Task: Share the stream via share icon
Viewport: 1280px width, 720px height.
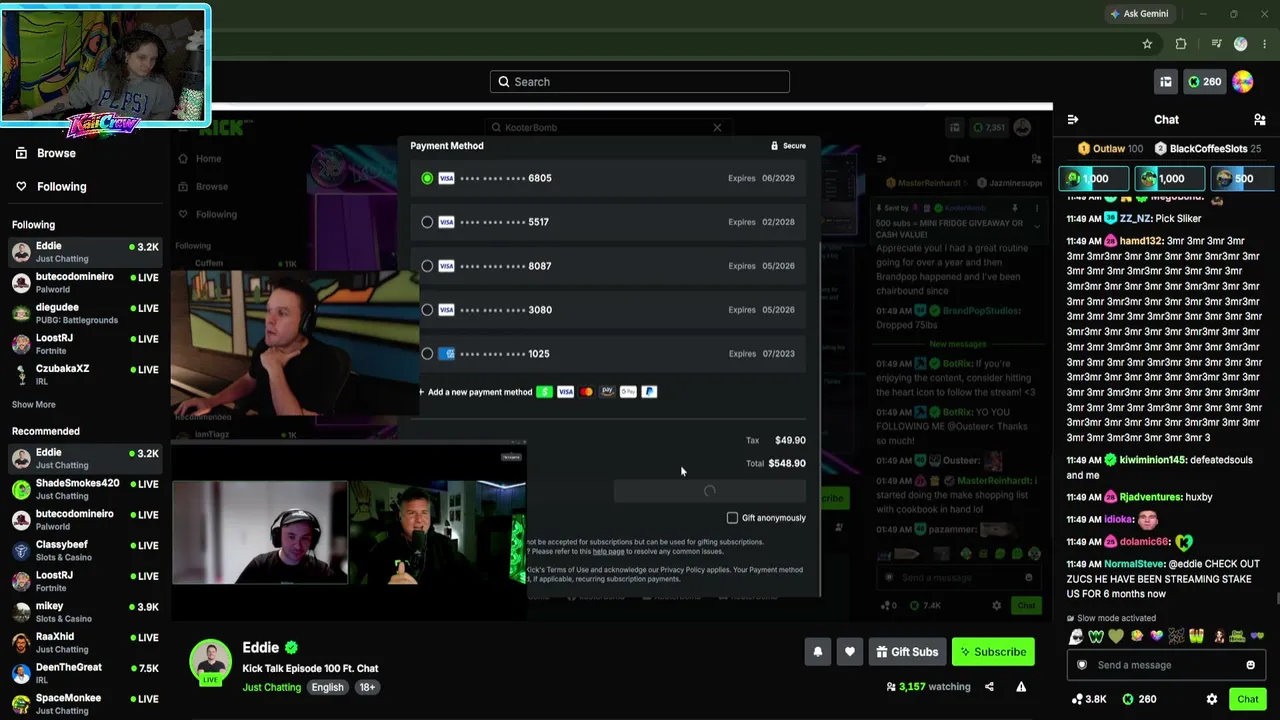Action: pyautogui.click(x=989, y=687)
